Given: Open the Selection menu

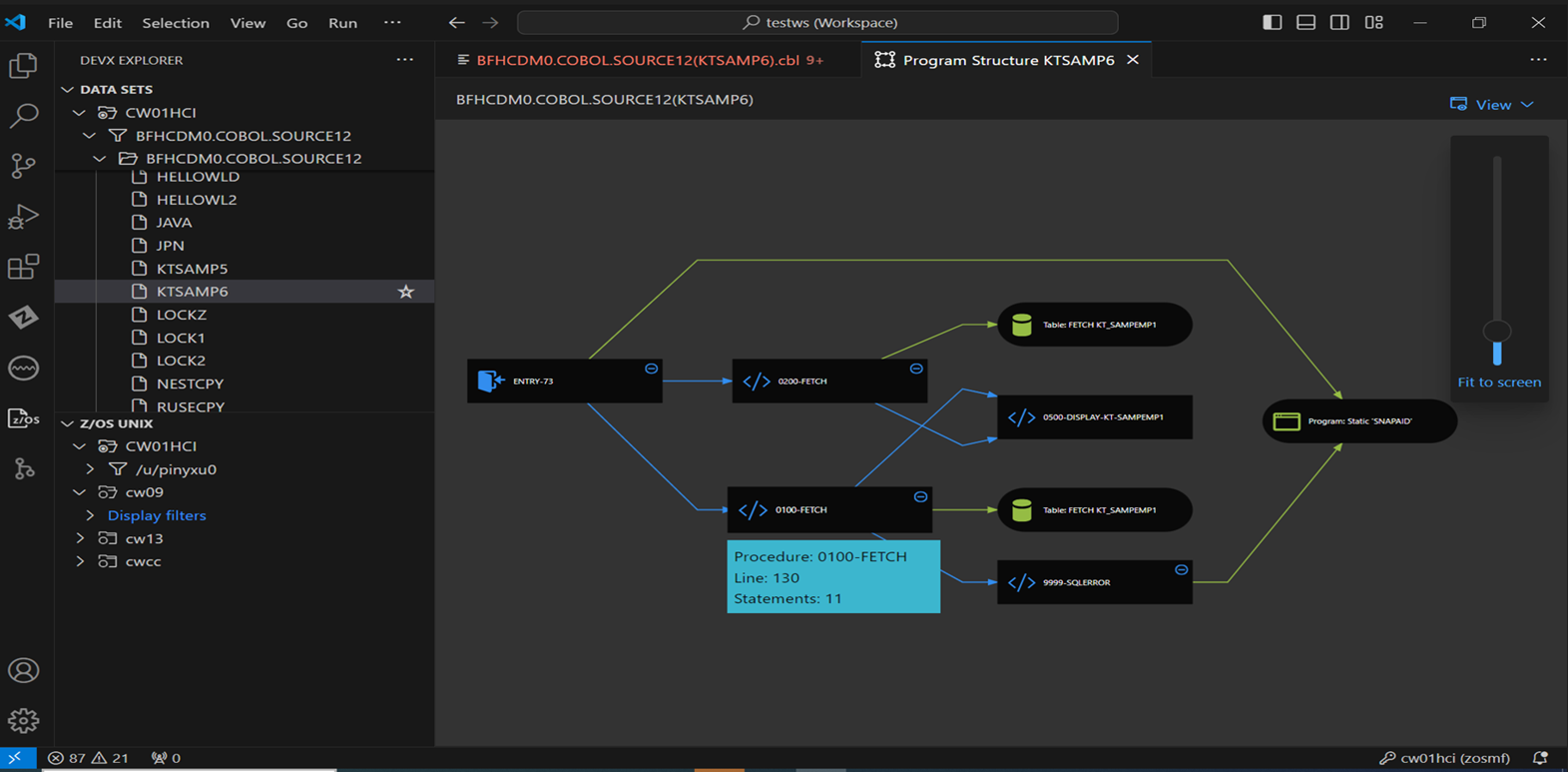Looking at the screenshot, I should 176,22.
